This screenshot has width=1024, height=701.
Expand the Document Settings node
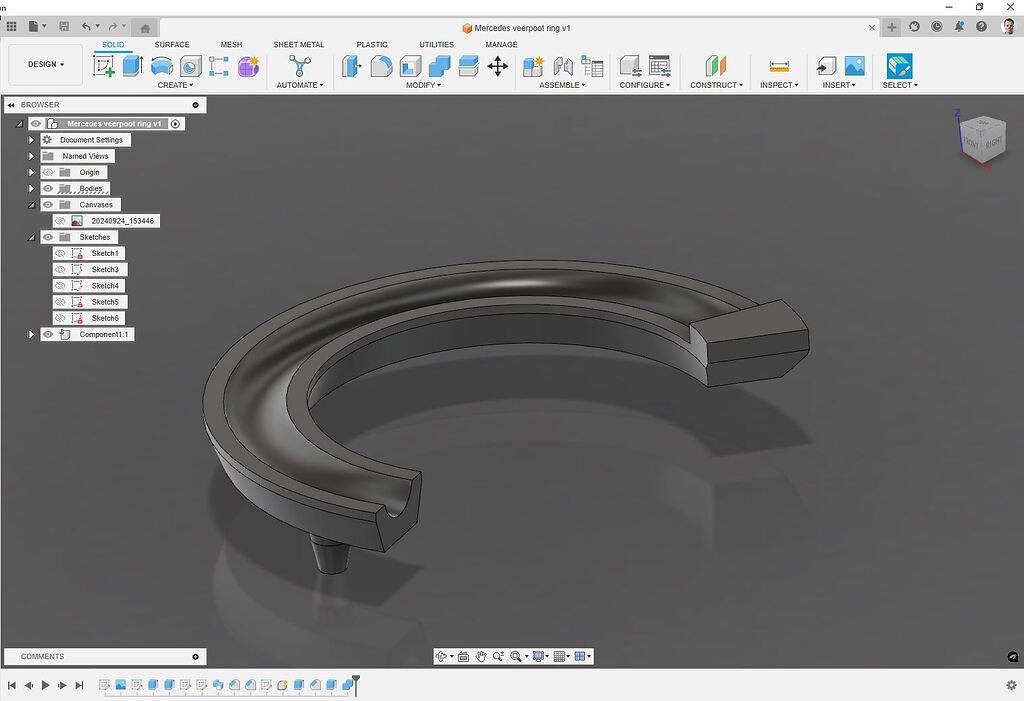pos(31,140)
